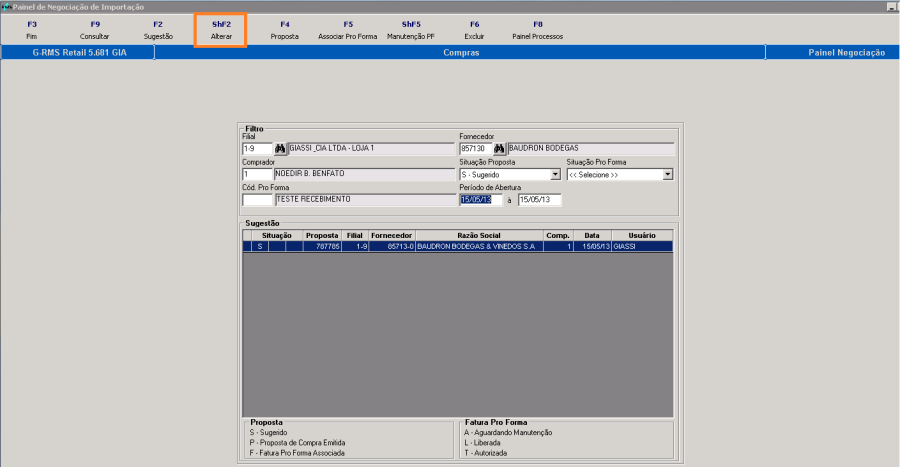Click the T - Autorizada legend text
Screen dimensions: 900x467
tap(486, 453)
